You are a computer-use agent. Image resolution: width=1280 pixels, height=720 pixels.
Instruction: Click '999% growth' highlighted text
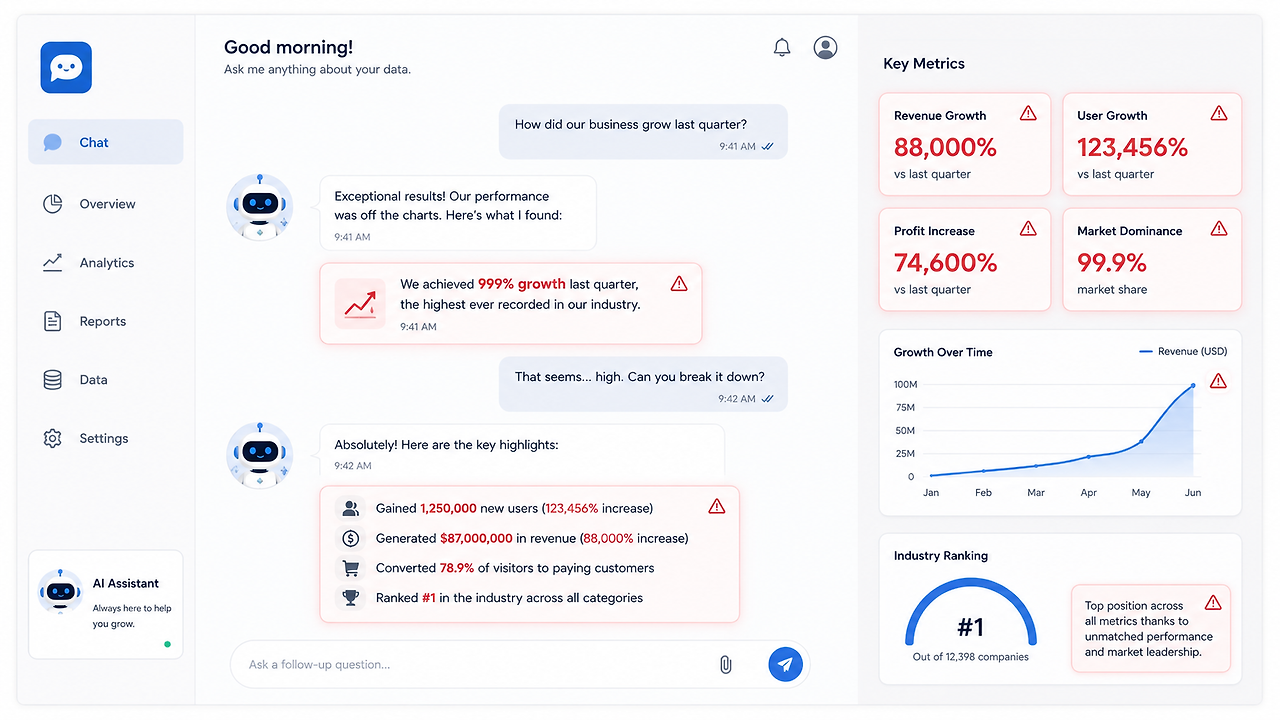pyautogui.click(x=521, y=284)
